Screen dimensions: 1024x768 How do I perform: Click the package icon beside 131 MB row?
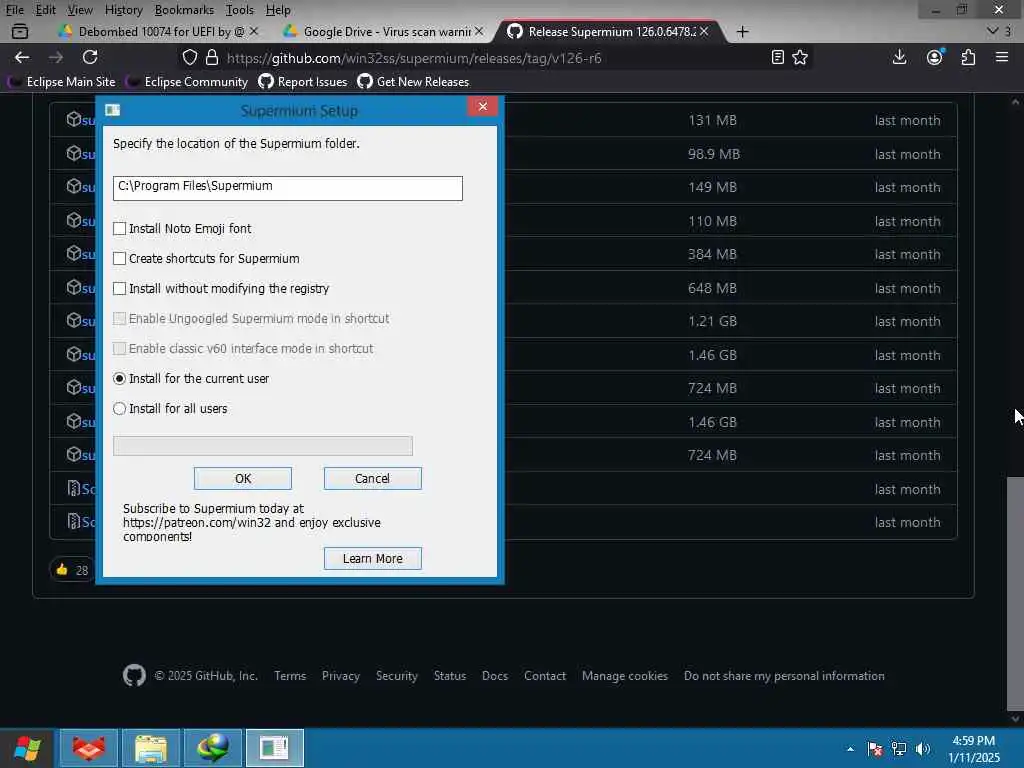click(x=73, y=120)
